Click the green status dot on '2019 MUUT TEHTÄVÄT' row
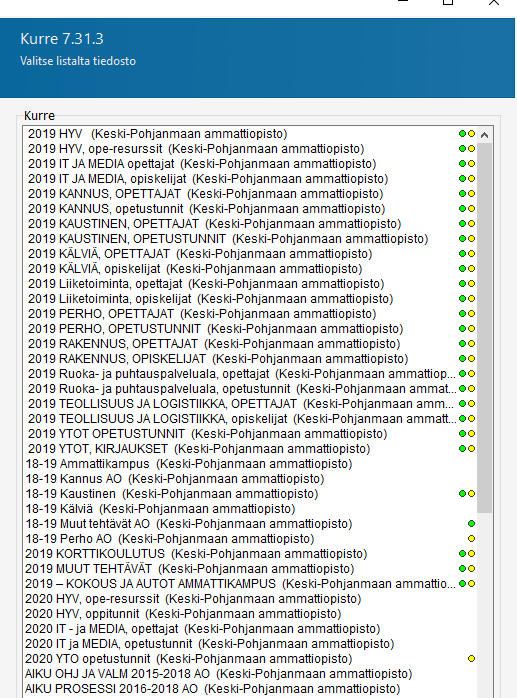The width and height of the screenshot is (517, 698). [x=462, y=568]
